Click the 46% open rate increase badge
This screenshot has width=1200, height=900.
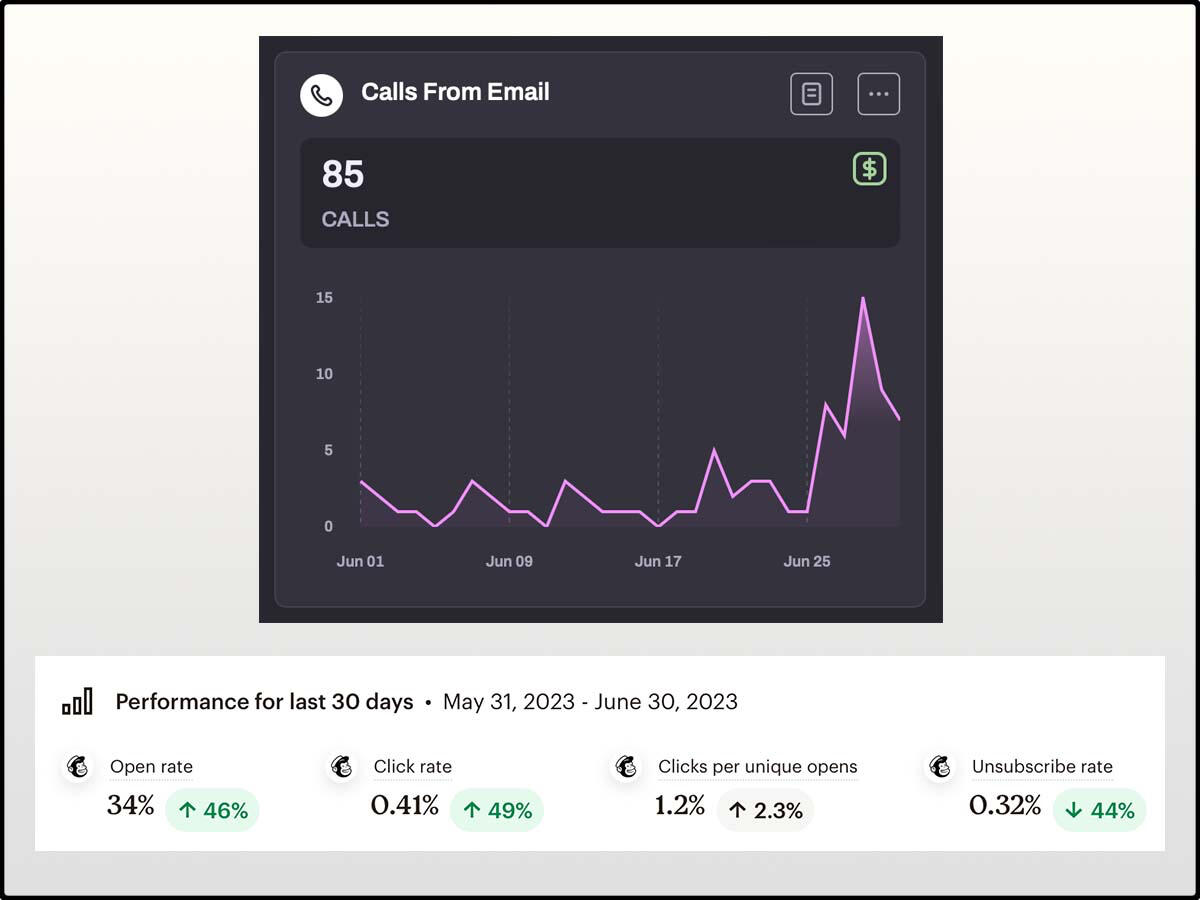coord(212,810)
